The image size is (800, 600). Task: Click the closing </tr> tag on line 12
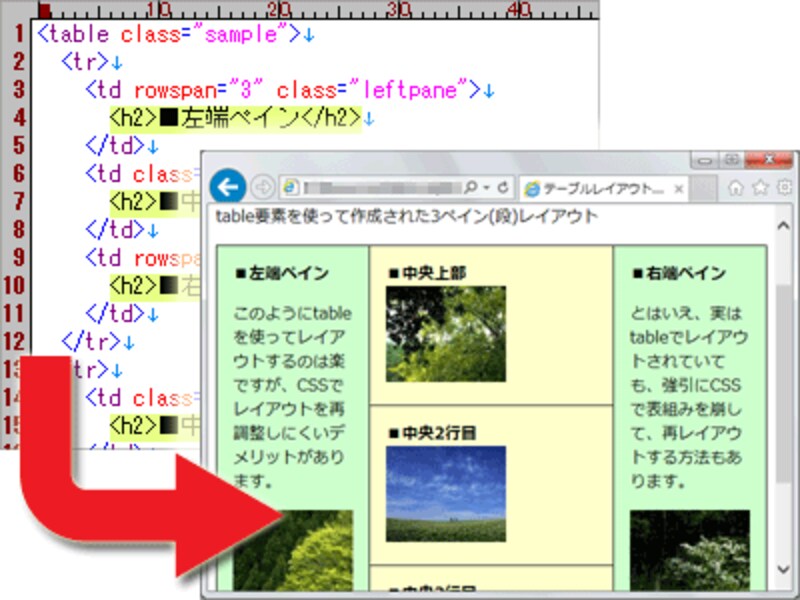91,341
